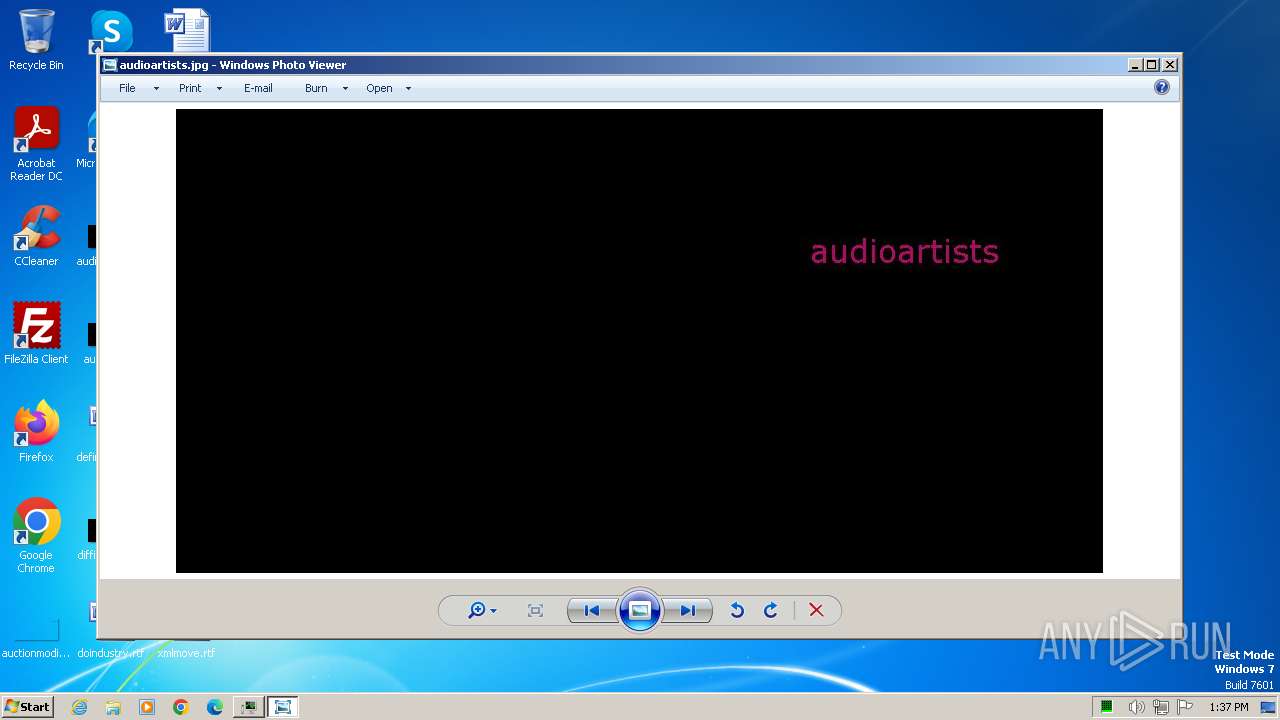
Task: Open the network tray icon
Action: tap(1160, 707)
